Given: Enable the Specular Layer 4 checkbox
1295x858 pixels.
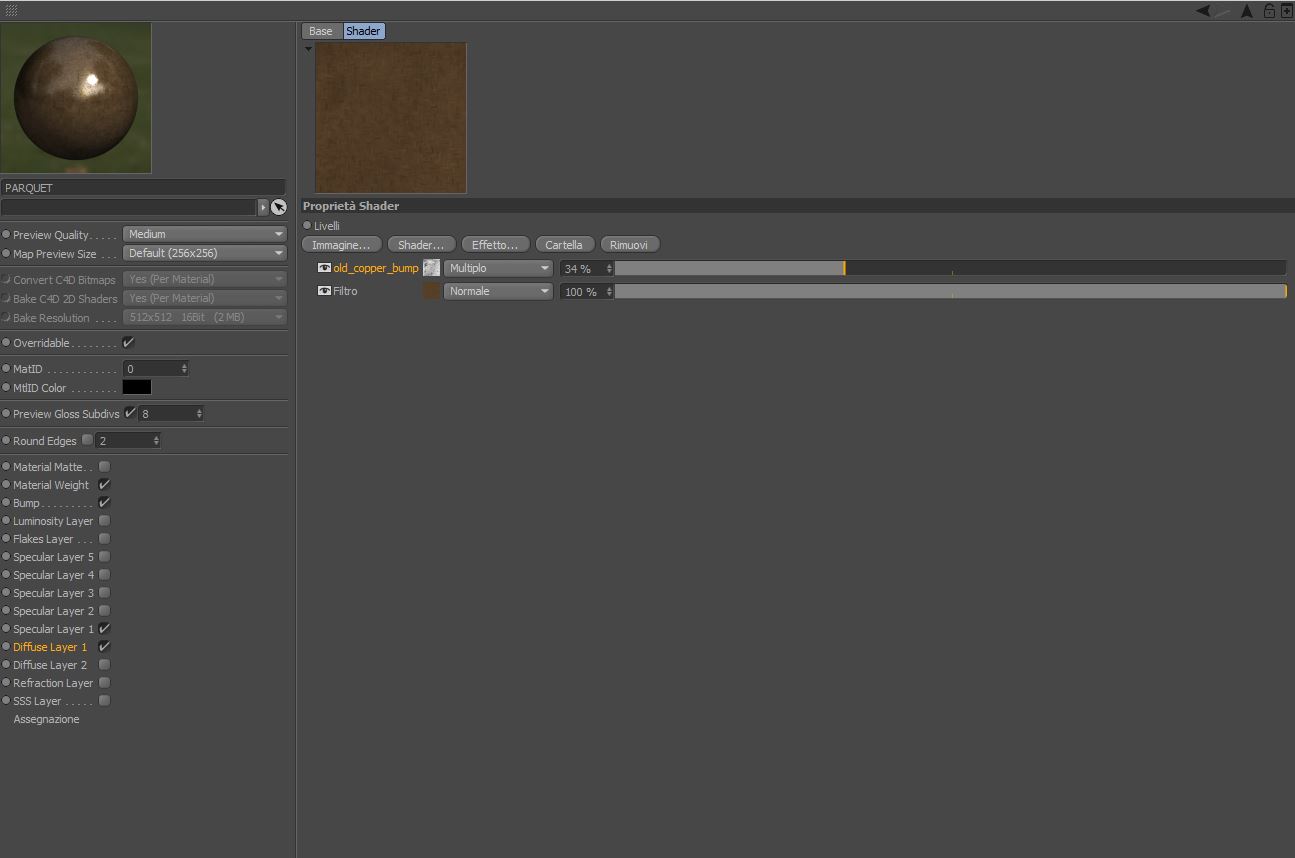Looking at the screenshot, I should click(104, 575).
